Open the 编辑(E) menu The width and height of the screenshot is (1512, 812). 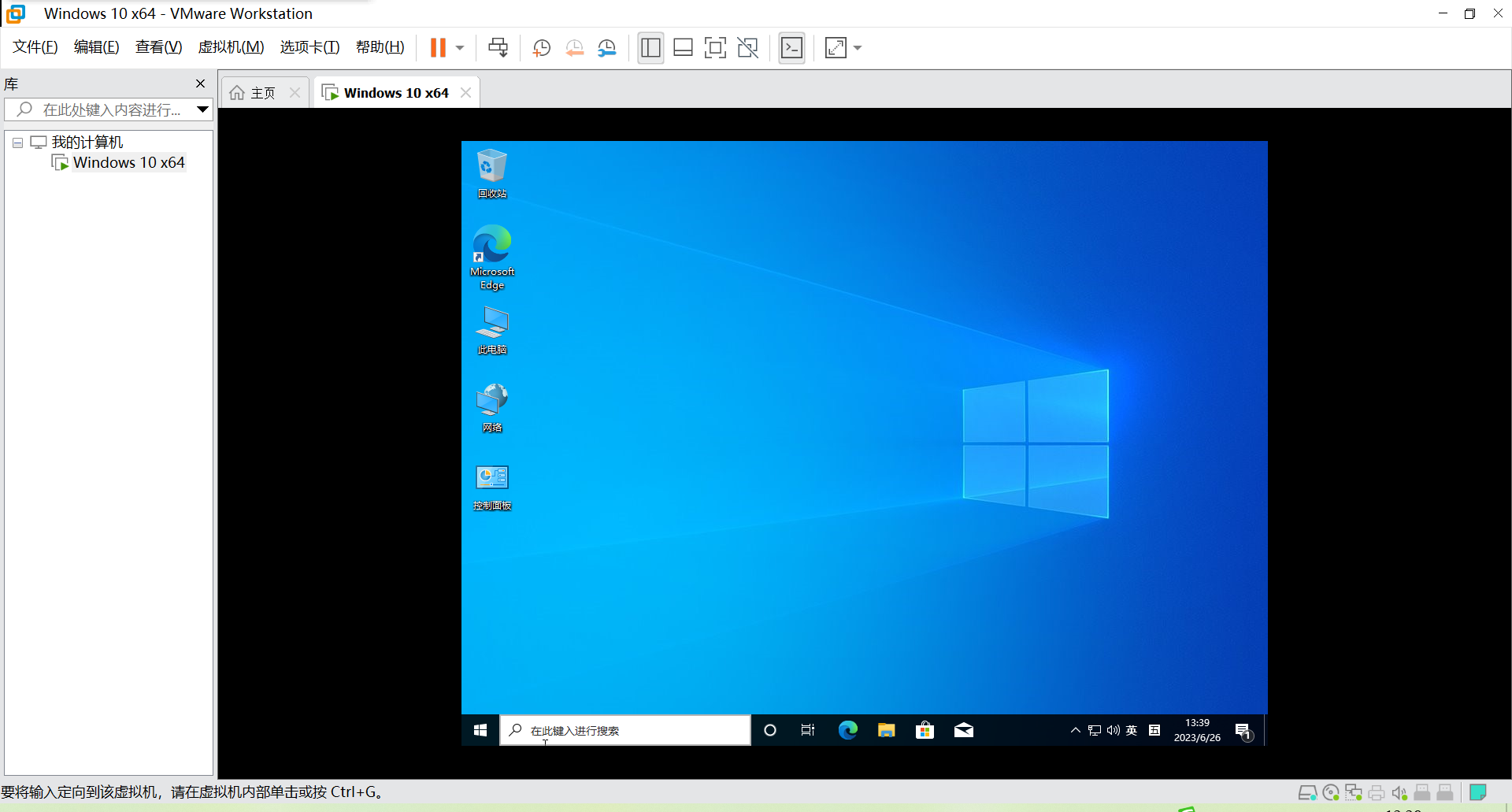tap(96, 47)
